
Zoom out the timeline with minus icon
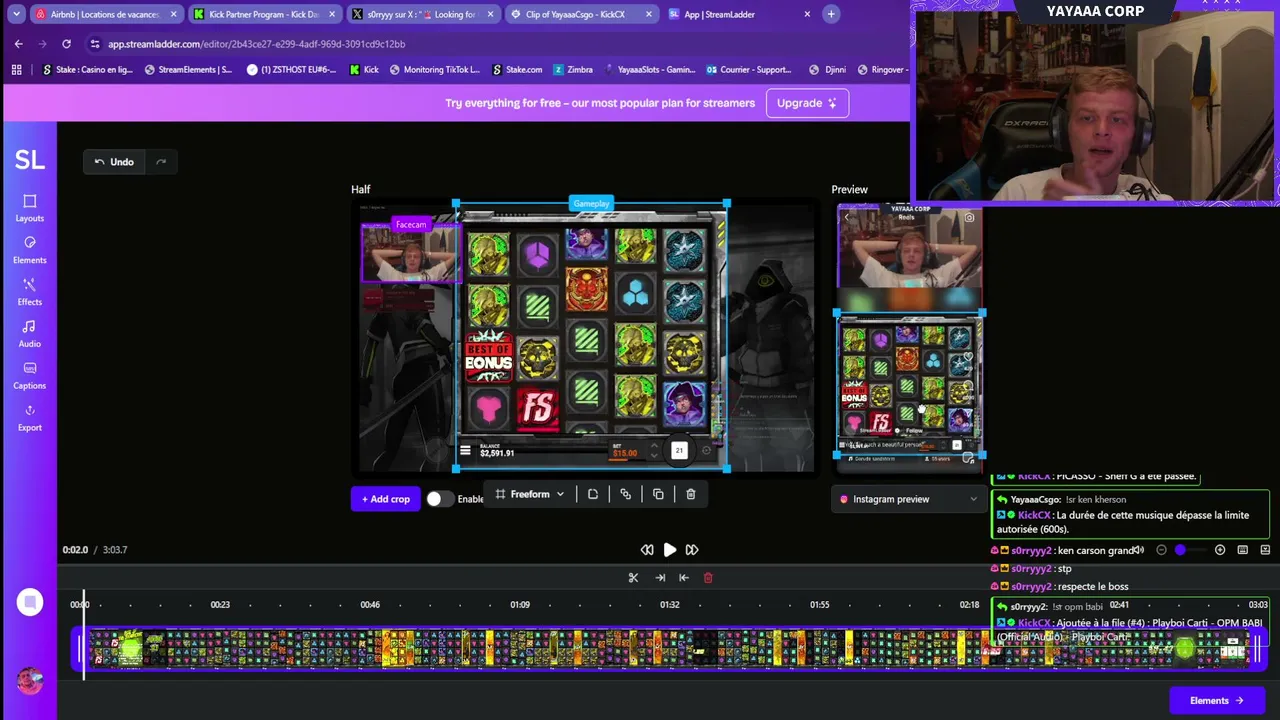pos(1161,550)
